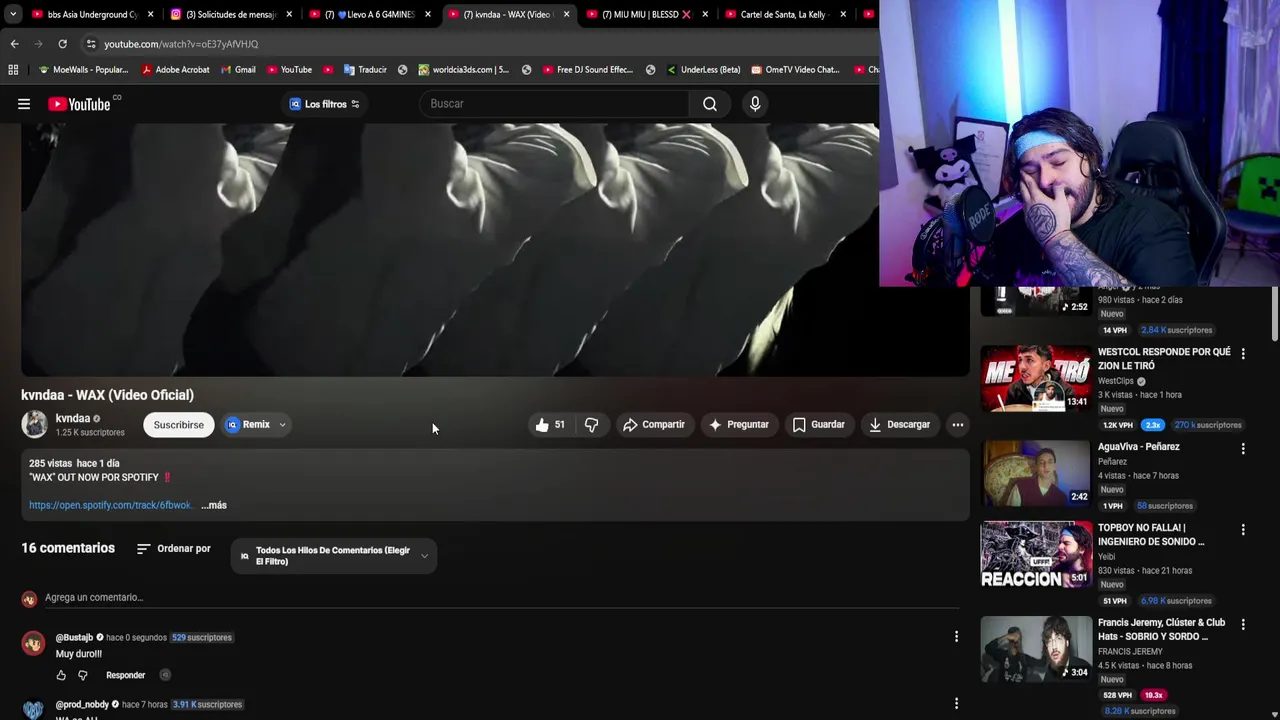Screen dimensions: 1280x720
Task: Click the page vertical scrollbar
Action: 1274,313
